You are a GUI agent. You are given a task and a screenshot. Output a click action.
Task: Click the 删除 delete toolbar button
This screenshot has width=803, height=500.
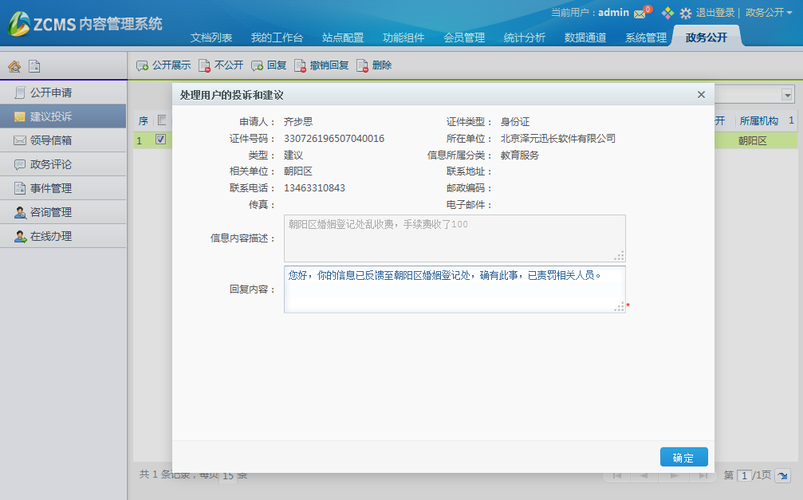374,65
